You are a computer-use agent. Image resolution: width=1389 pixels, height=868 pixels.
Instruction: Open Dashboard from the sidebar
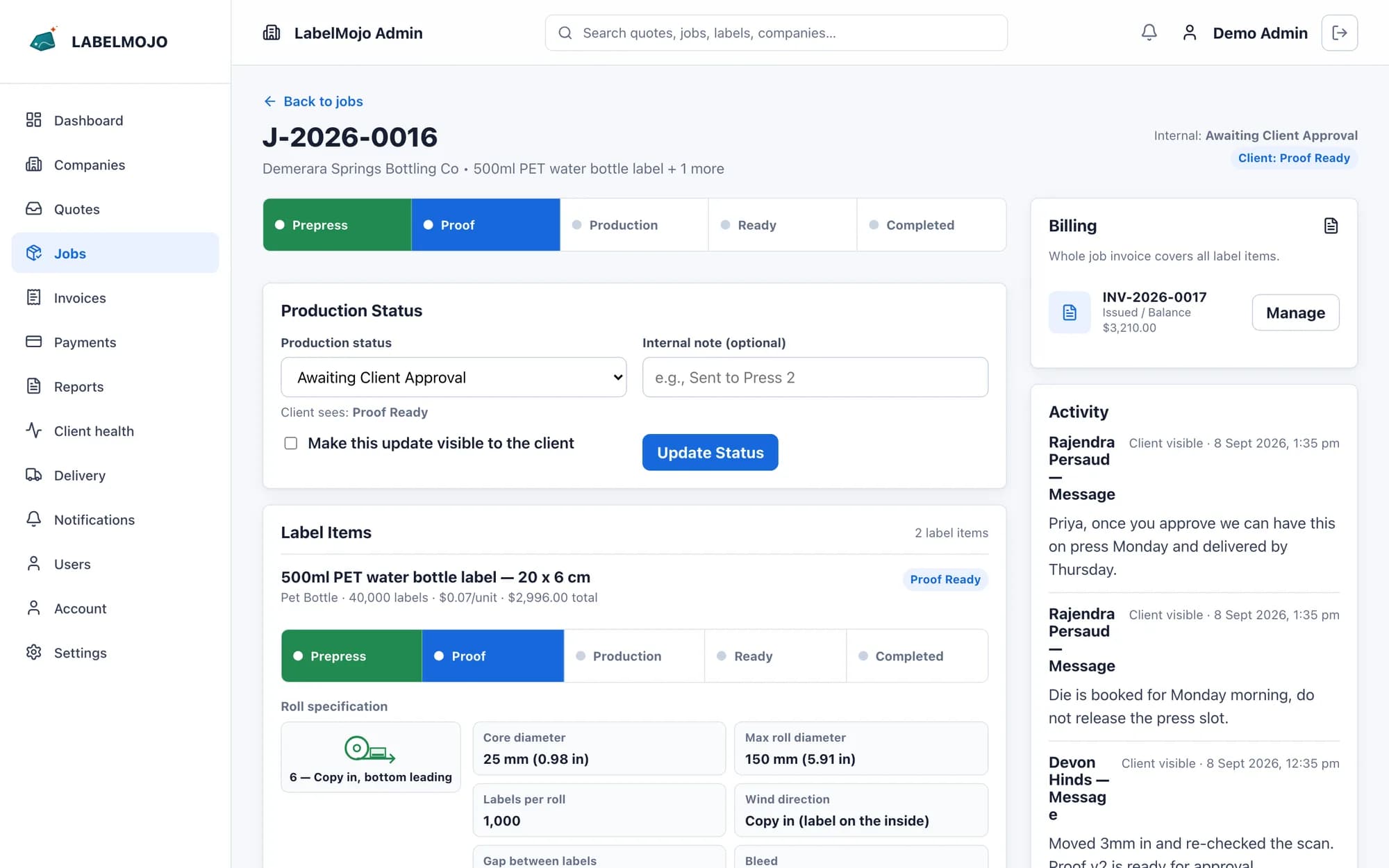point(115,120)
